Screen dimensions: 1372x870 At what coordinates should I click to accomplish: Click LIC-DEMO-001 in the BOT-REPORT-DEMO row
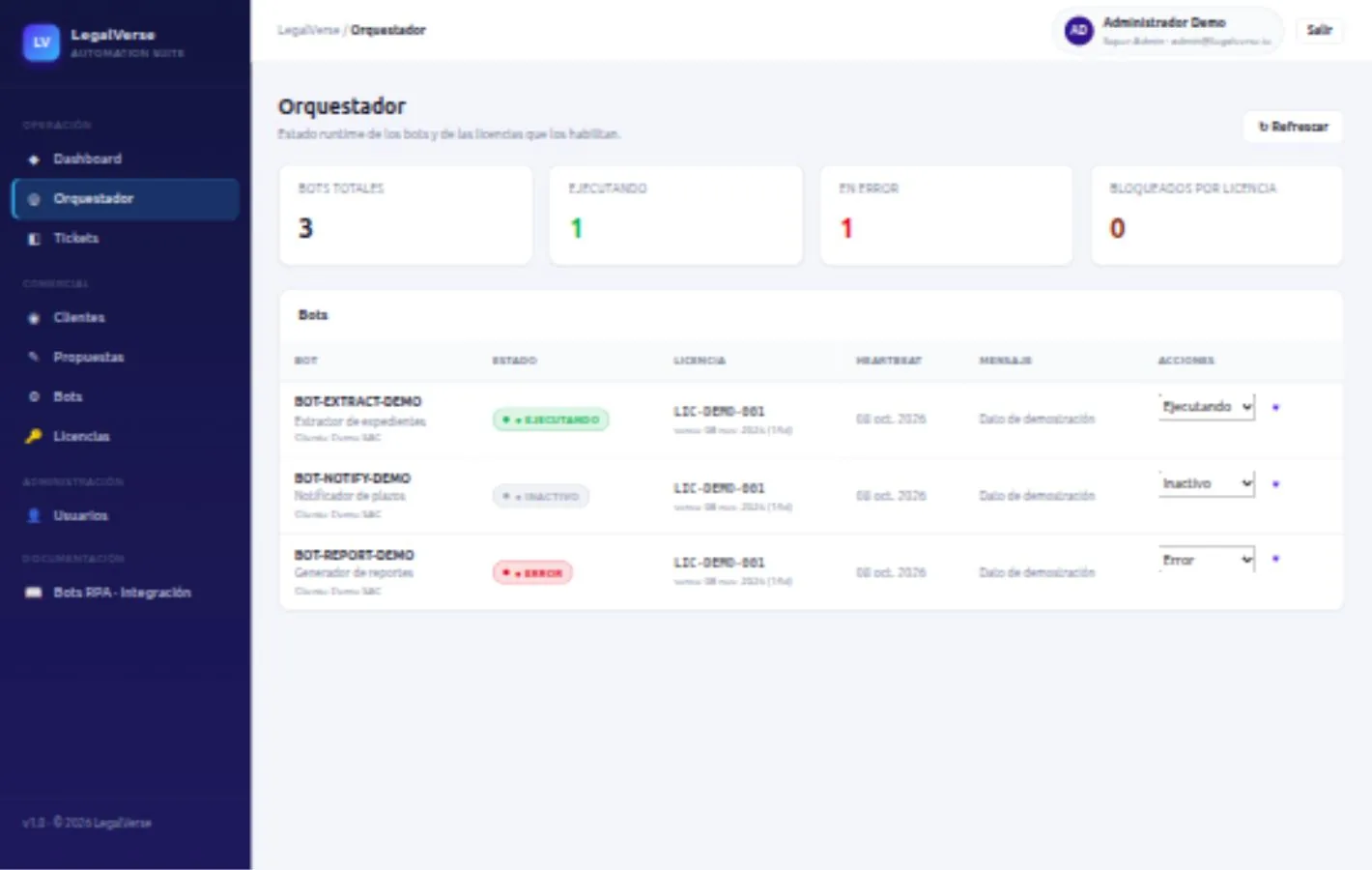719,563
